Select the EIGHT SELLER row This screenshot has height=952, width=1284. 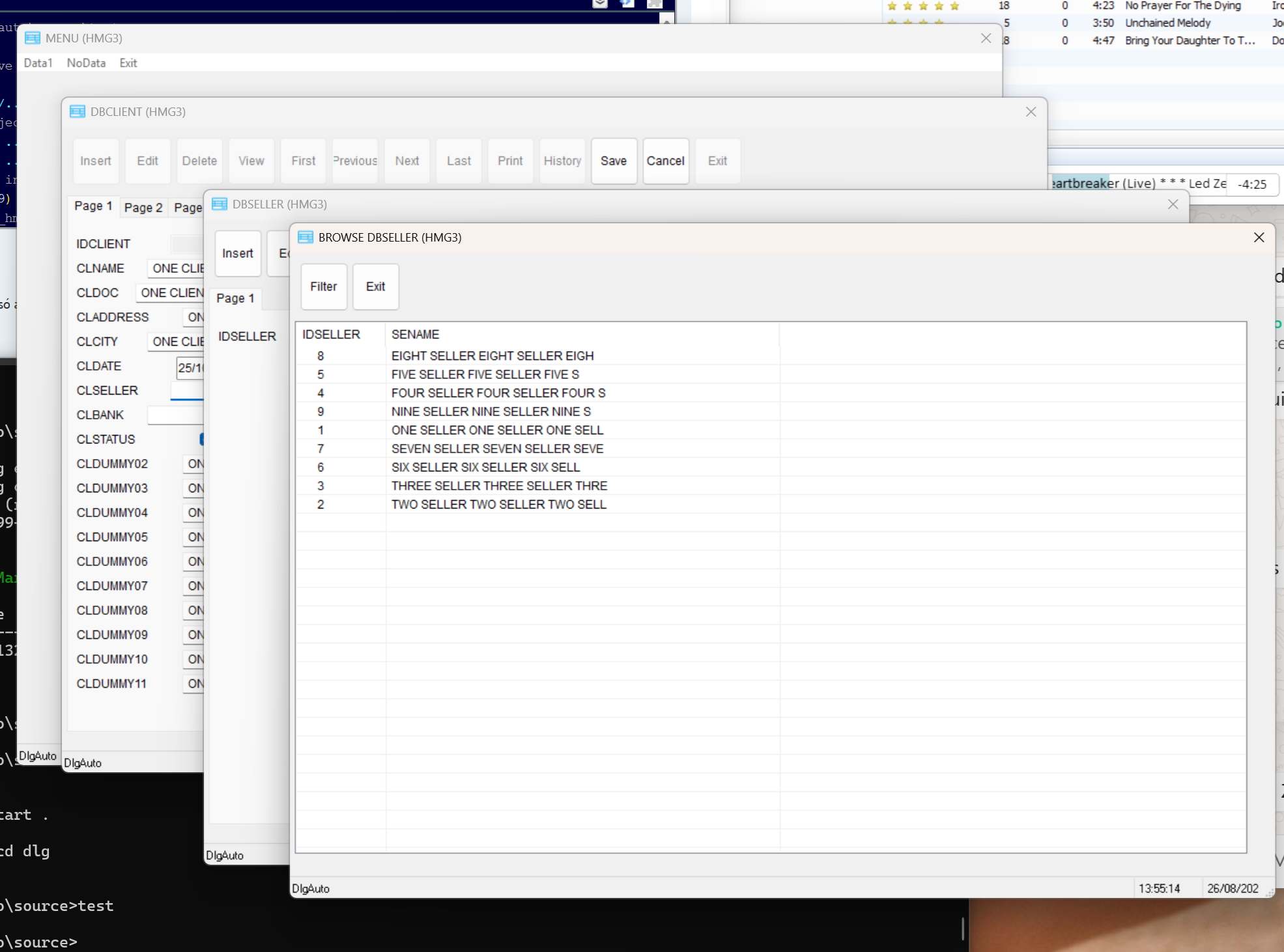492,356
